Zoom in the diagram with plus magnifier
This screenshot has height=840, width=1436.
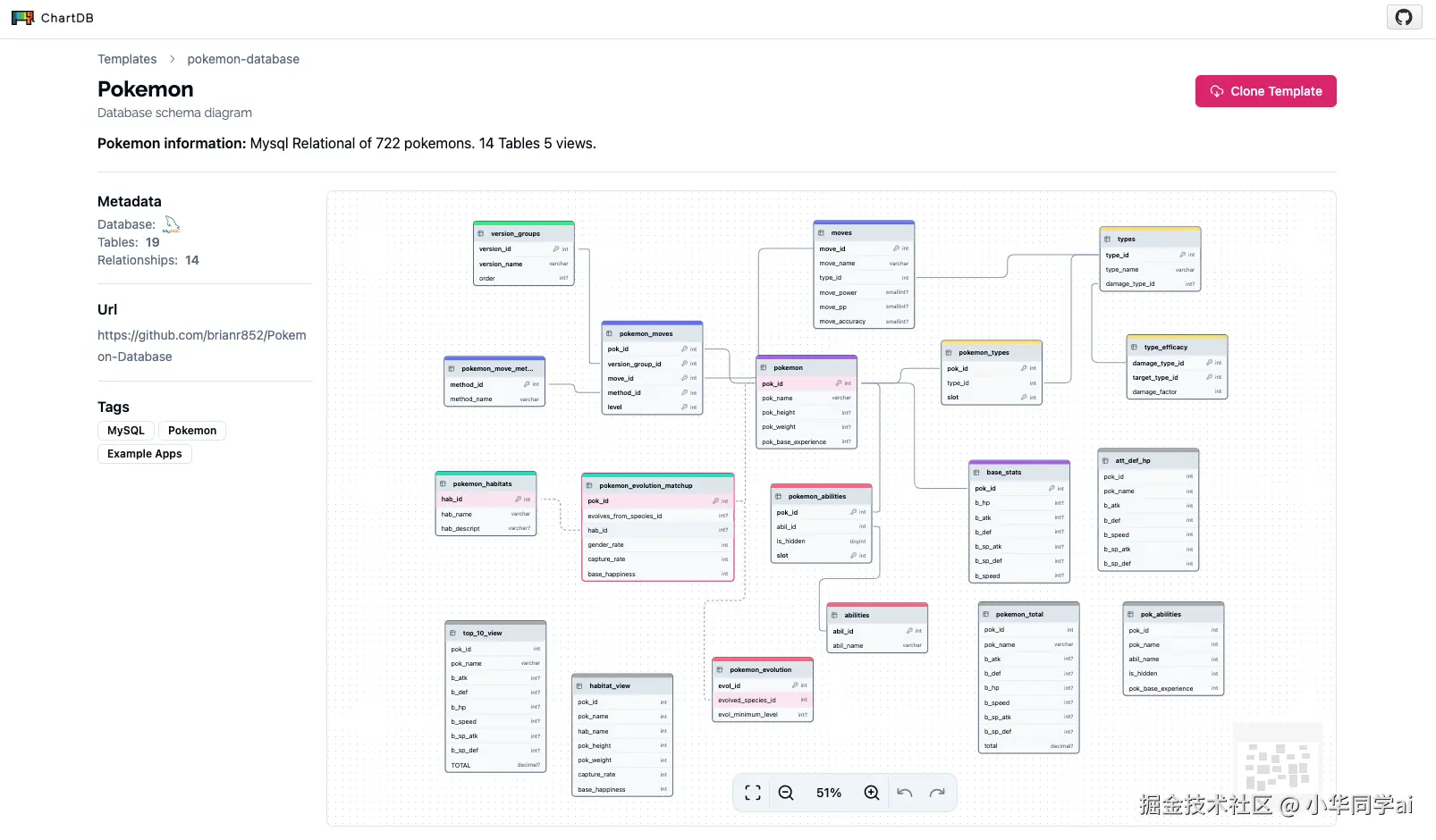pos(872,793)
